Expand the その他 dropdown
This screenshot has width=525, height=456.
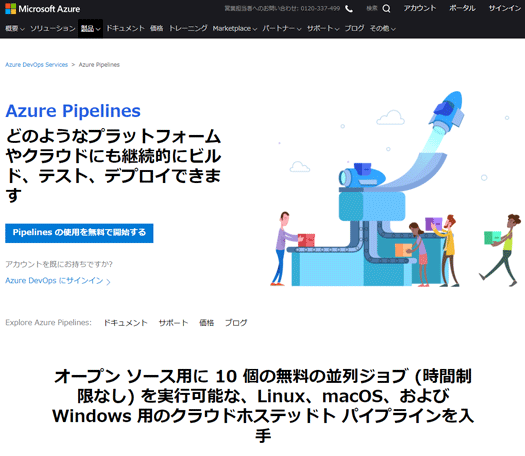(x=382, y=28)
